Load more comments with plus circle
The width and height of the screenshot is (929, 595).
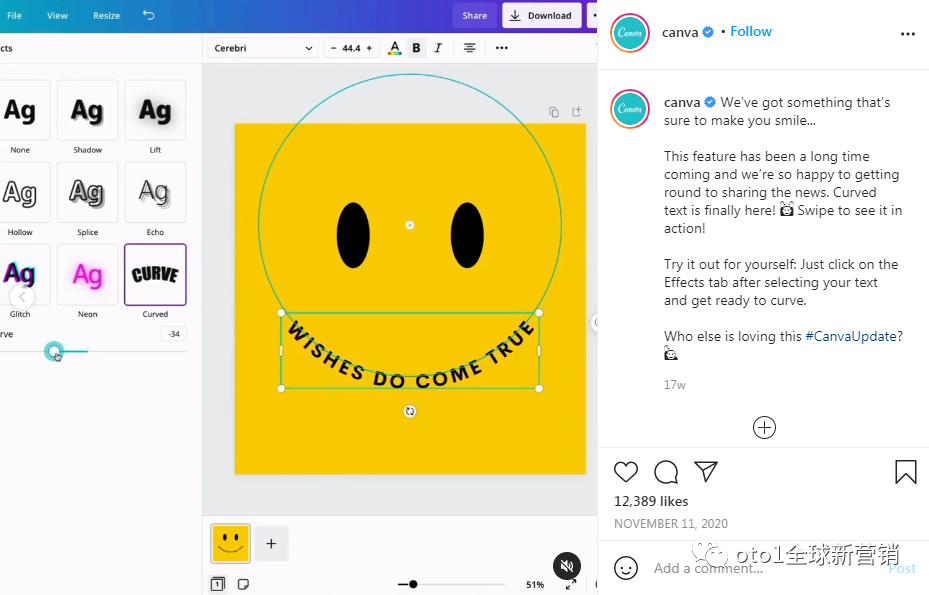764,427
